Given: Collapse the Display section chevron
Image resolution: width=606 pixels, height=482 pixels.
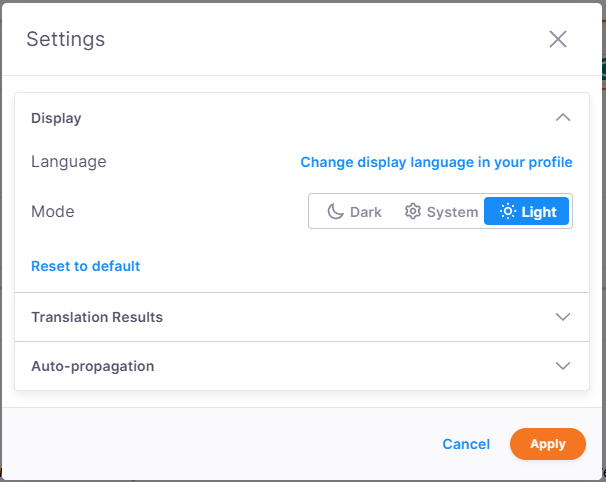Looking at the screenshot, I should (x=563, y=118).
